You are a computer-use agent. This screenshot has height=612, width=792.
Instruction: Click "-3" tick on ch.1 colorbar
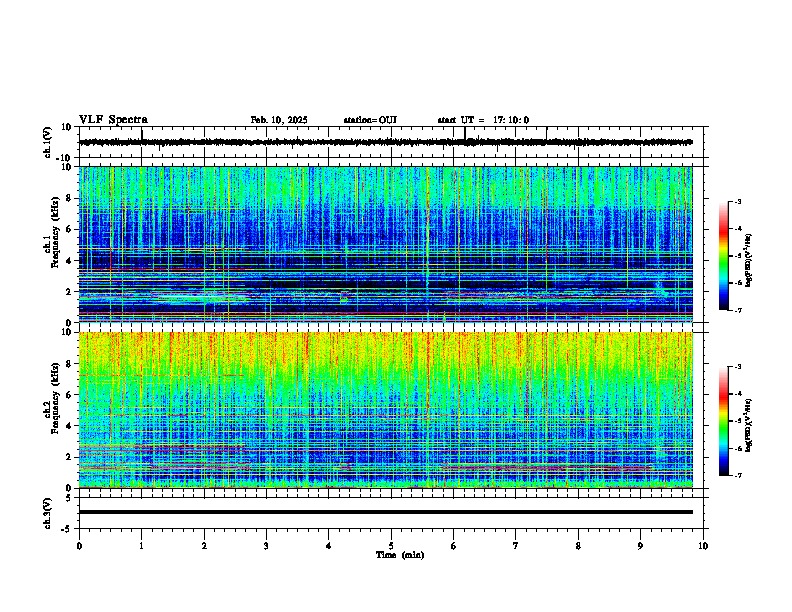(737, 202)
